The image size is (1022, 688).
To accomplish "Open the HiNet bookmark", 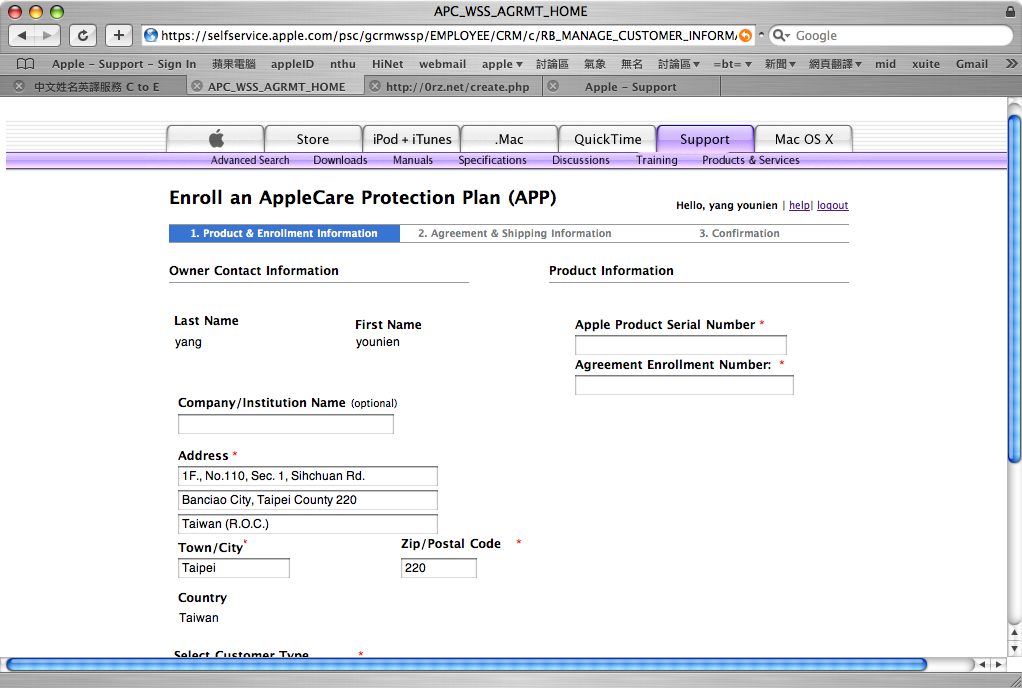I will click(387, 64).
